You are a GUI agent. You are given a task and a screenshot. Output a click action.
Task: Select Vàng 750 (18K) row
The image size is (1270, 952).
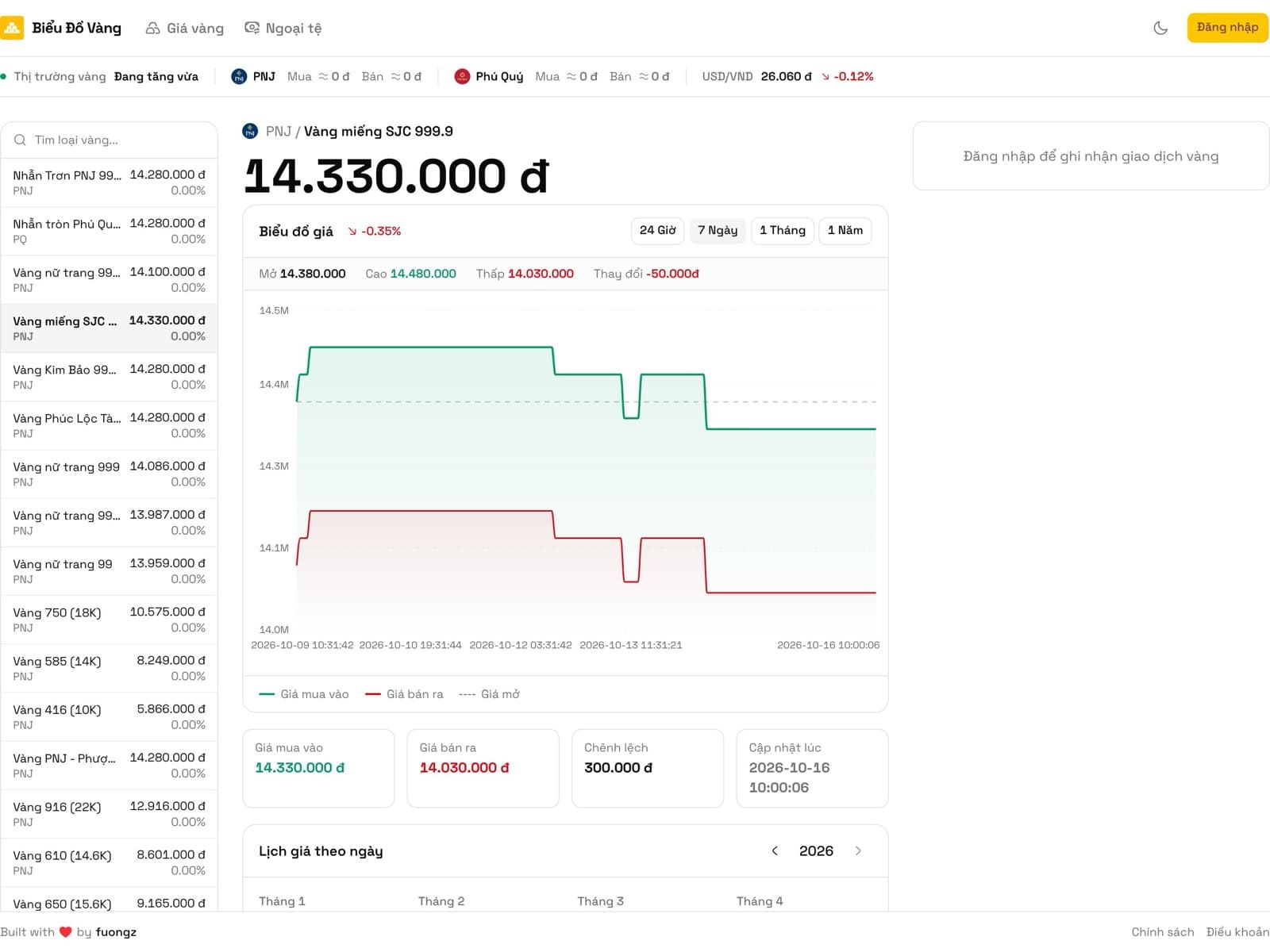point(110,620)
